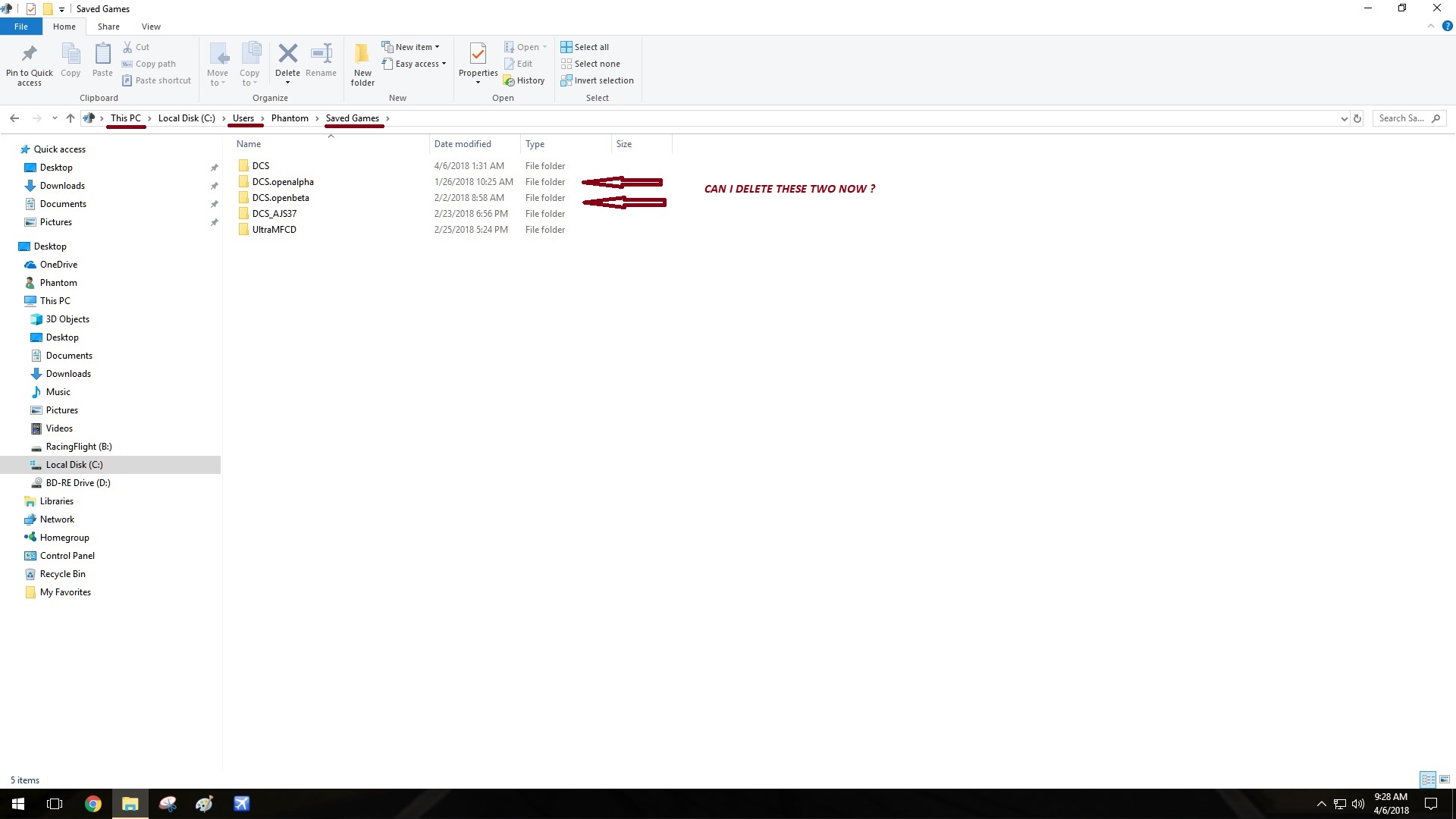
Task: Select BD-RE Drive (D:) in sidebar
Action: [x=78, y=483]
